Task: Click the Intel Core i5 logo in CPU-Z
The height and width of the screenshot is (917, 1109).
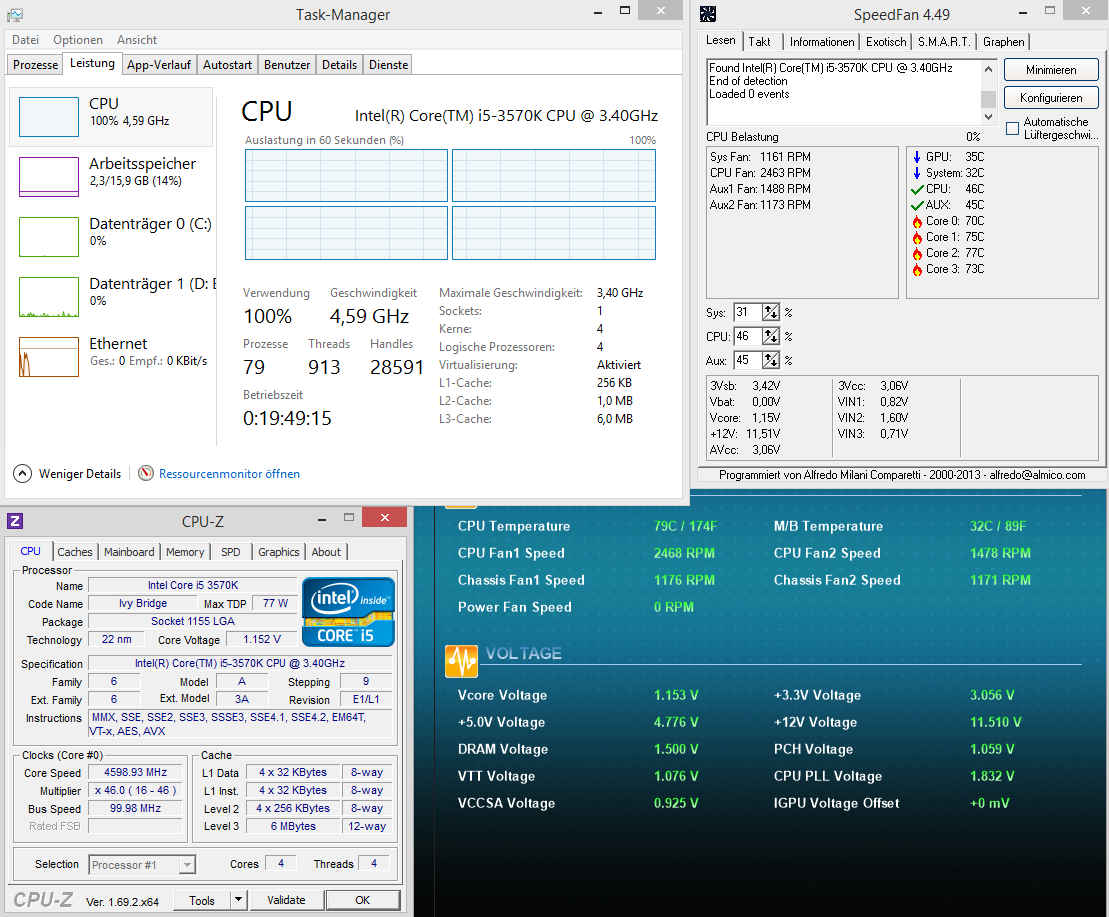Action: tap(348, 612)
